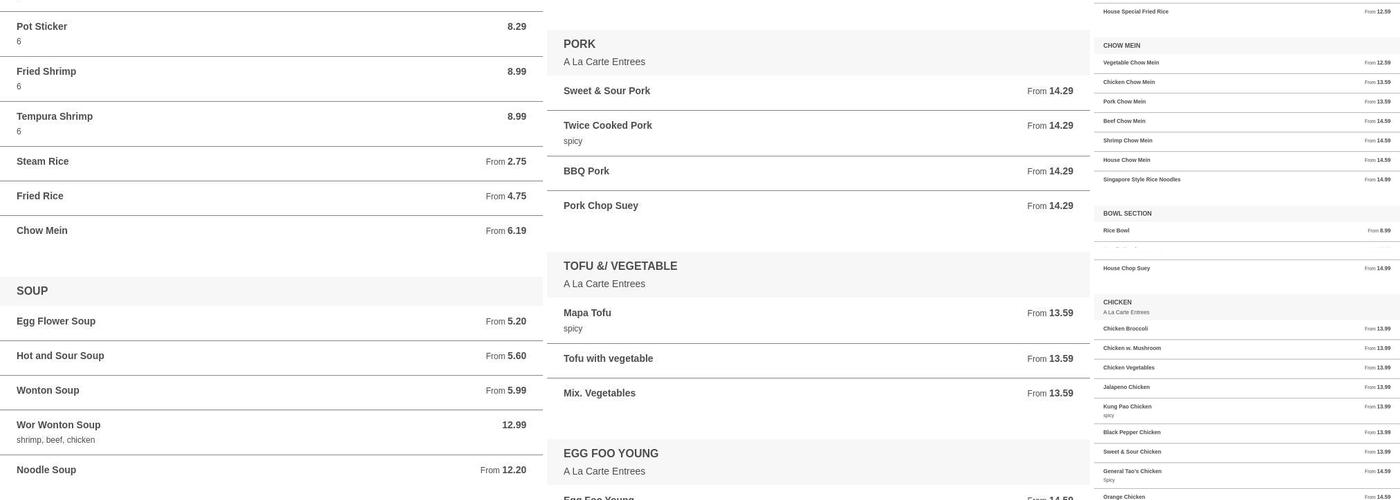The image size is (1400, 500).
Task: Choose the Mapa Tofu item
Action: click(x=818, y=320)
